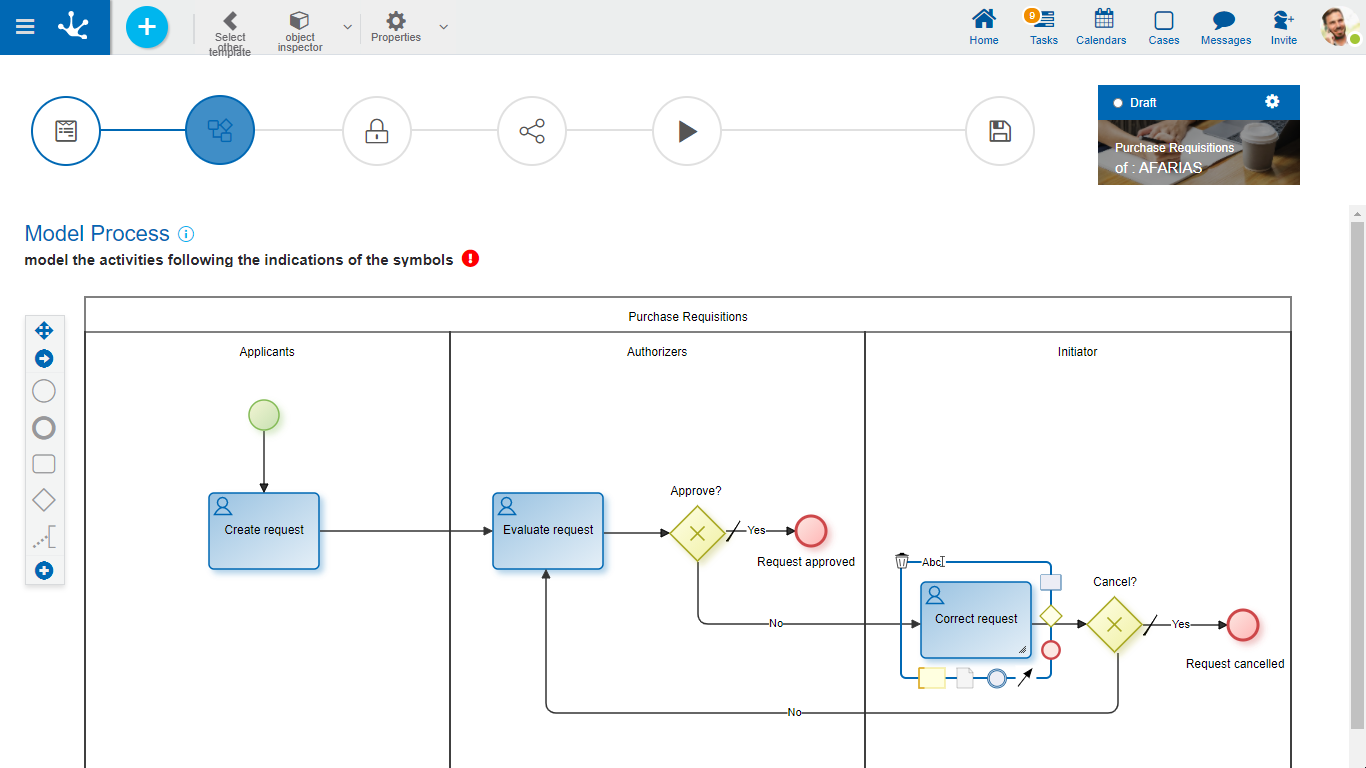Open Cases
The width and height of the screenshot is (1366, 768).
click(1164, 27)
